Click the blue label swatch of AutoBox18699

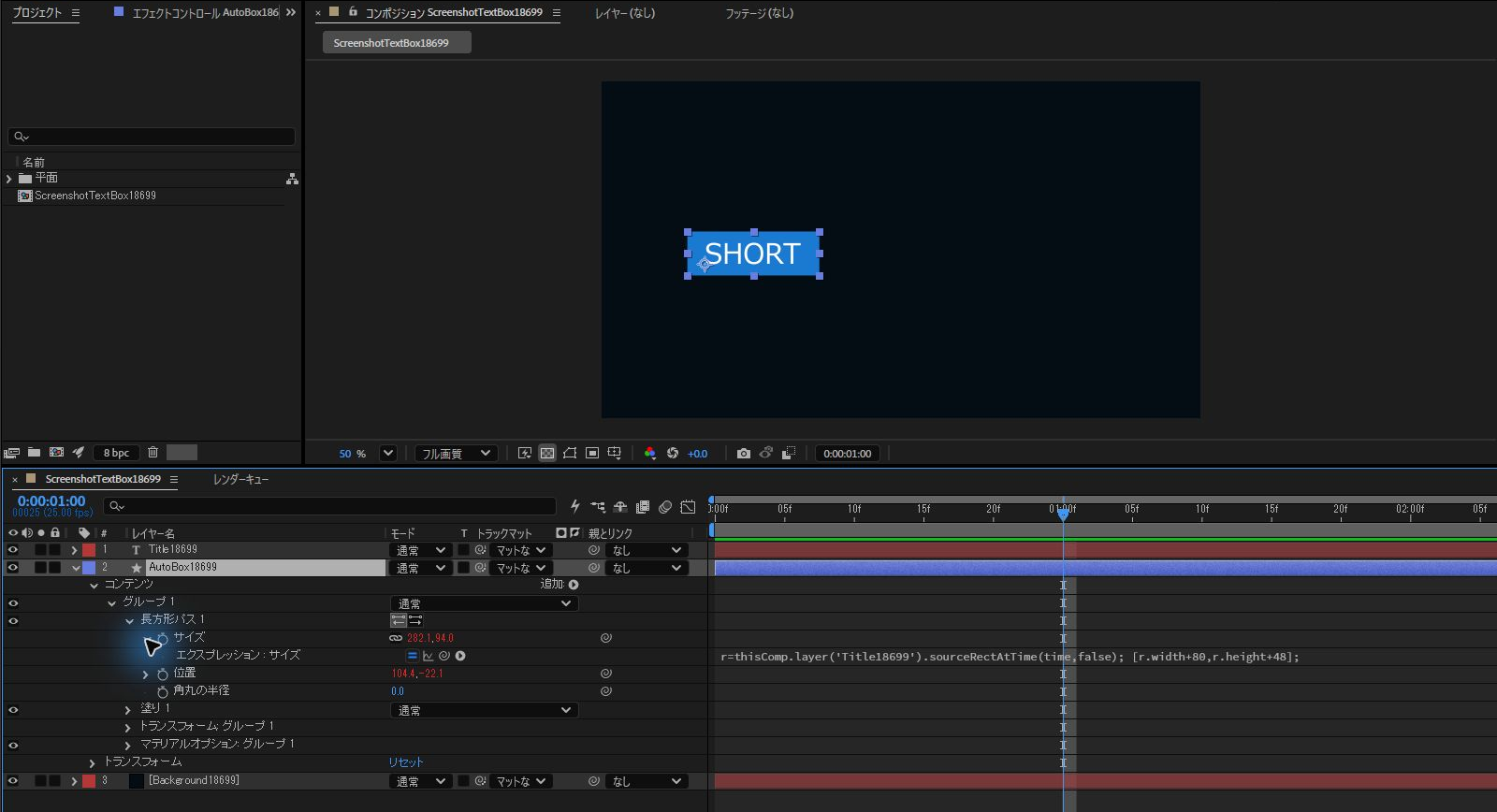click(x=89, y=568)
